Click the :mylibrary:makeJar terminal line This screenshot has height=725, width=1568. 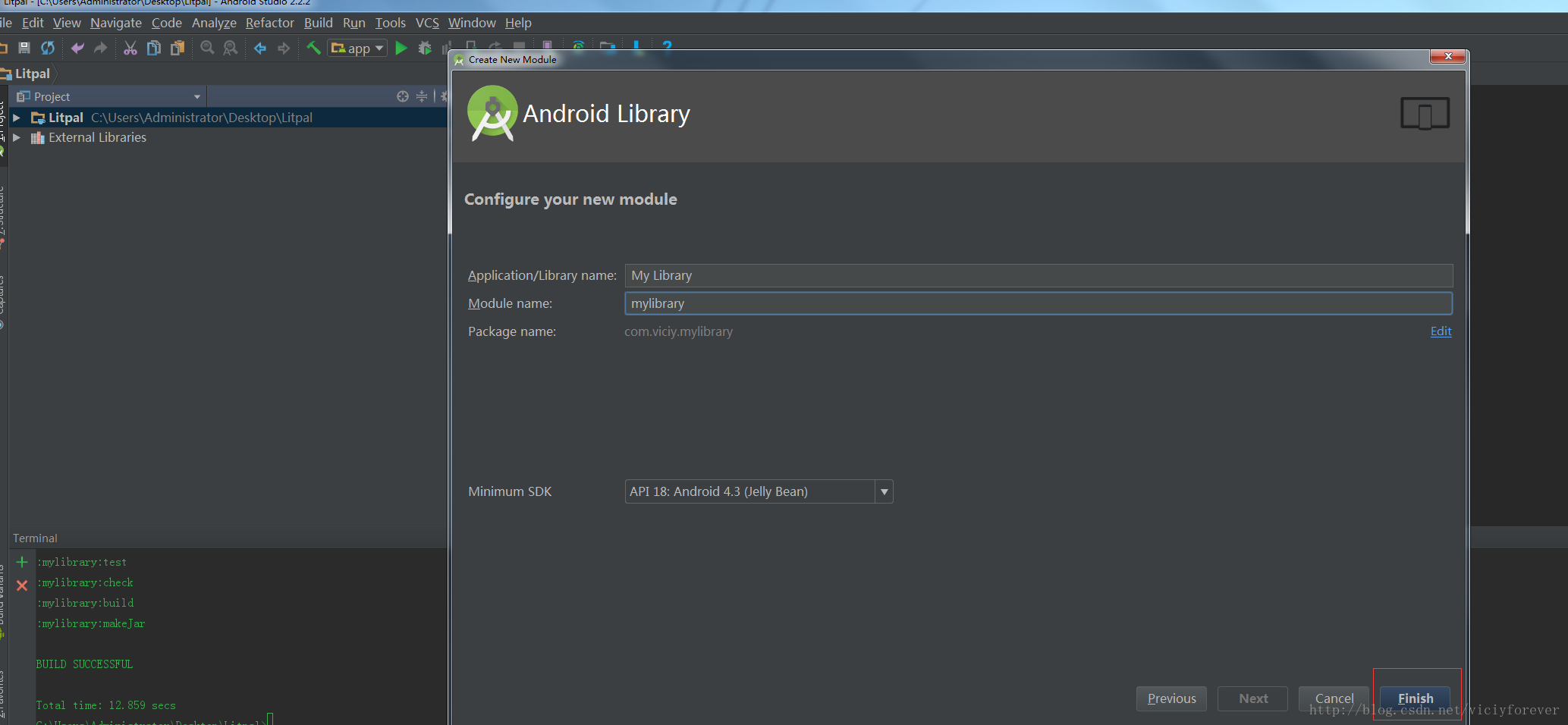coord(91,623)
